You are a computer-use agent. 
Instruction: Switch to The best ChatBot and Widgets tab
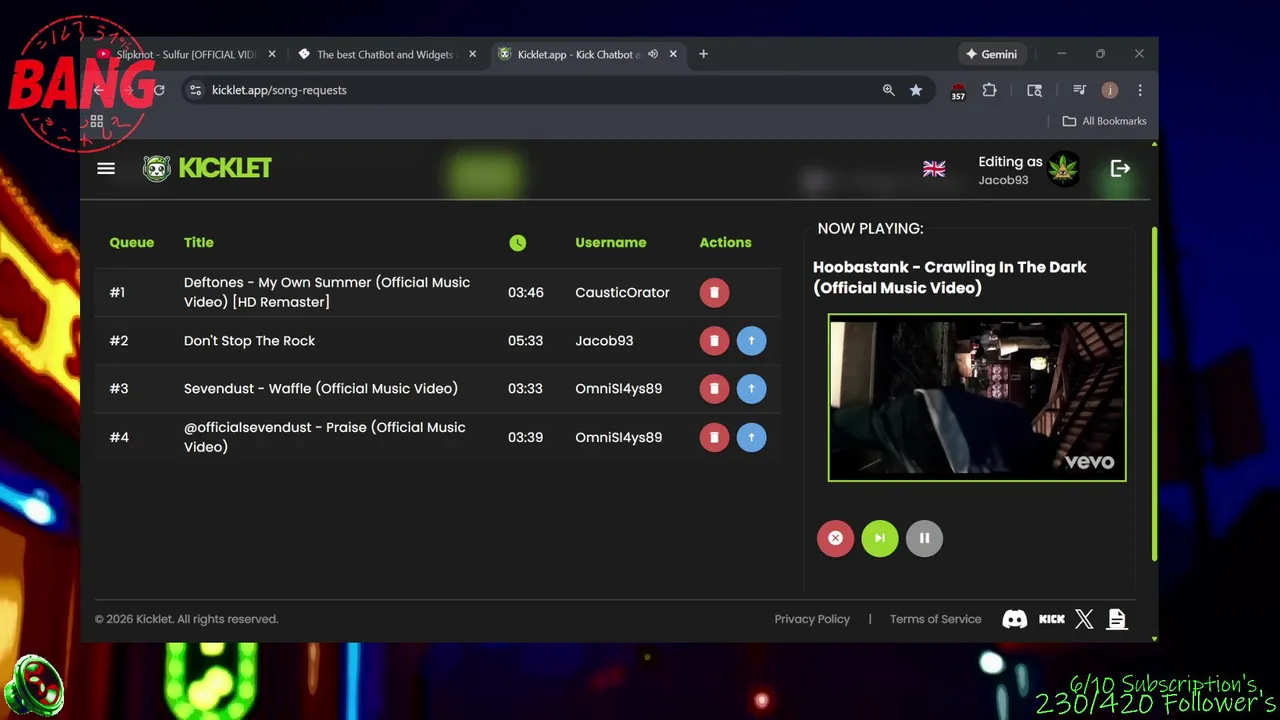coord(385,54)
